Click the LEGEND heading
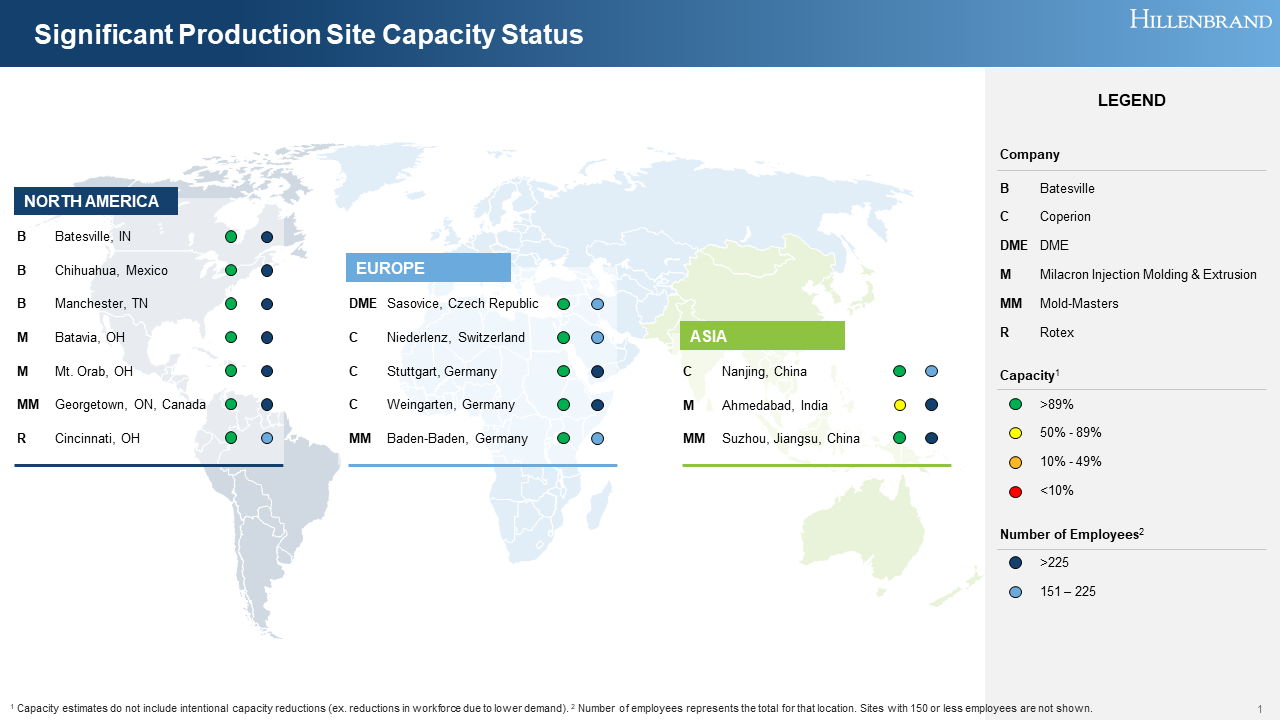The image size is (1280, 720). (1132, 100)
